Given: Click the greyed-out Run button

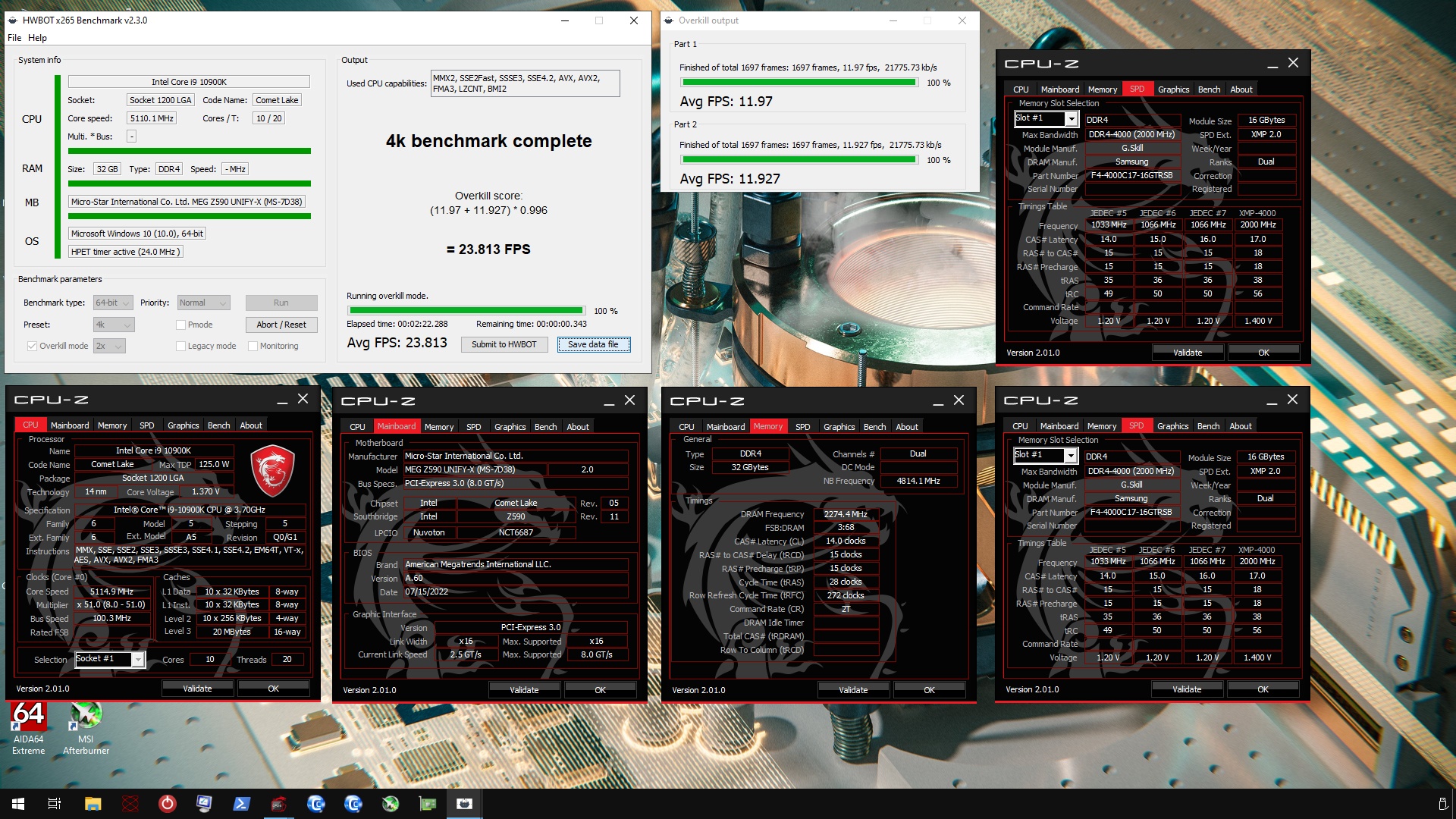Looking at the screenshot, I should 281,303.
